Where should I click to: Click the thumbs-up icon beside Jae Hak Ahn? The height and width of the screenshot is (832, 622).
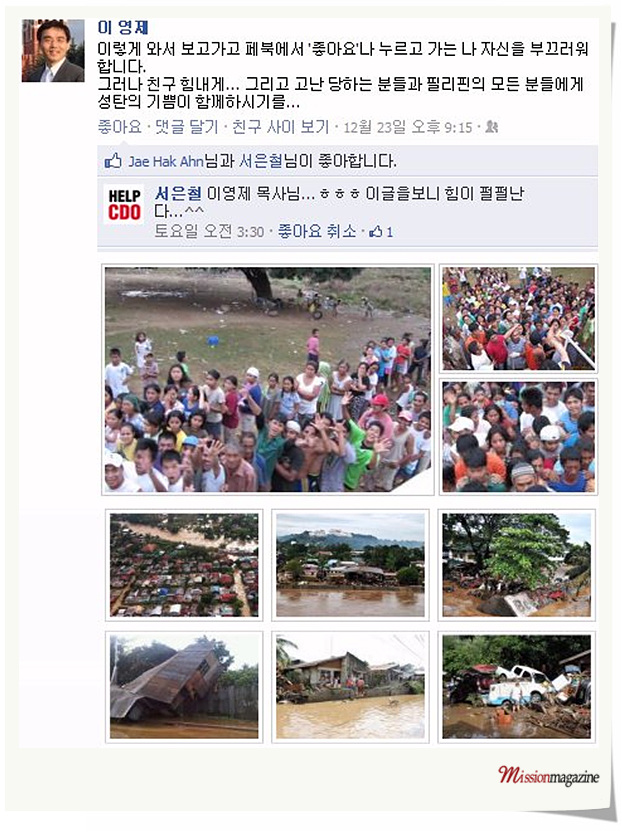113,161
